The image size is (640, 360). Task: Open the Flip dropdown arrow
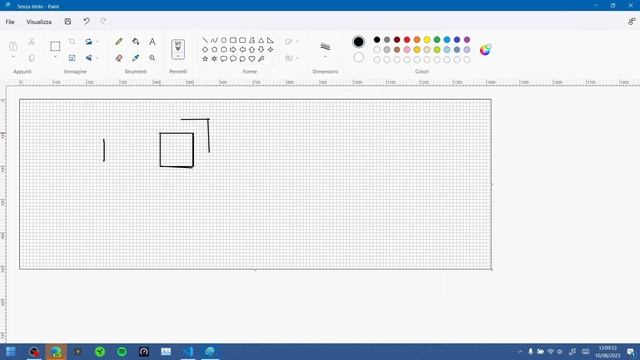97,58
